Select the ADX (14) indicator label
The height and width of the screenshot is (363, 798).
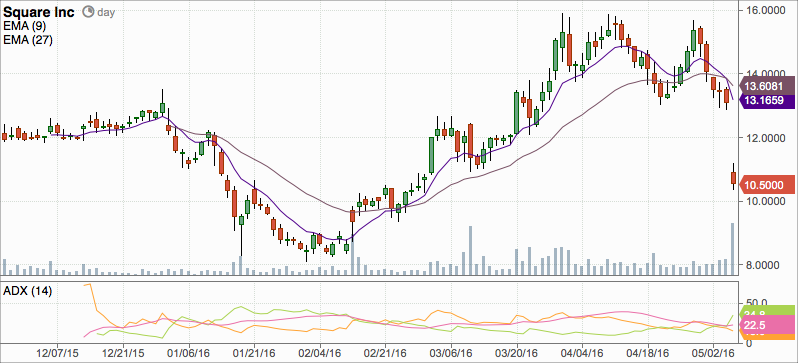[27, 292]
